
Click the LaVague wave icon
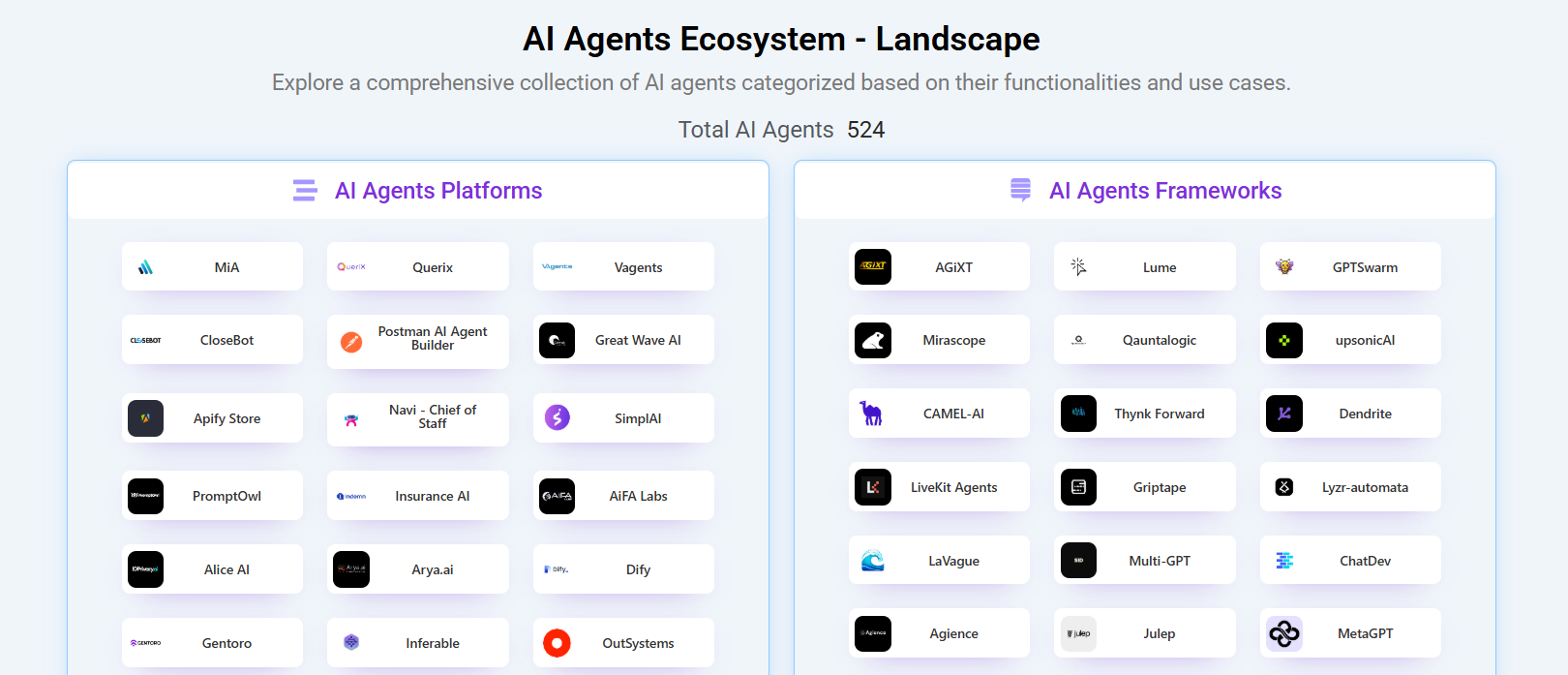coord(873,561)
